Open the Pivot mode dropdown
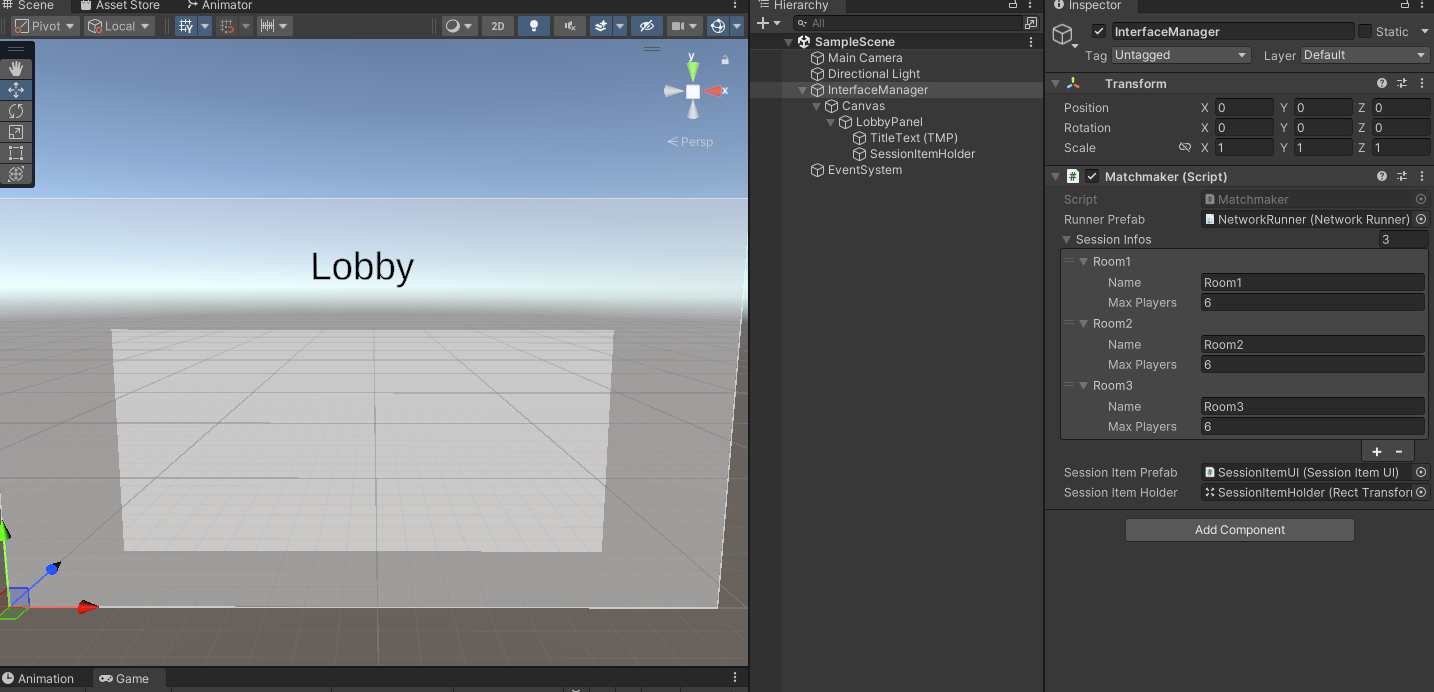1434x692 pixels. pos(44,26)
